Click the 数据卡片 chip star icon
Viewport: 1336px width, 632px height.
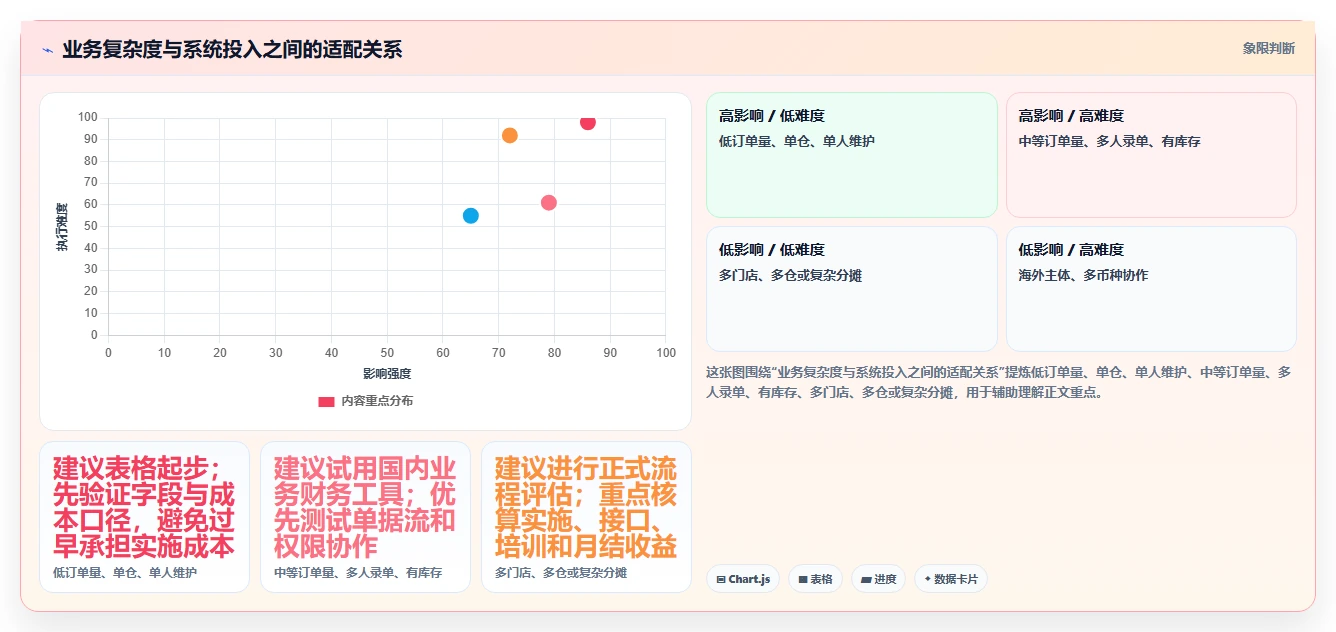coord(928,579)
